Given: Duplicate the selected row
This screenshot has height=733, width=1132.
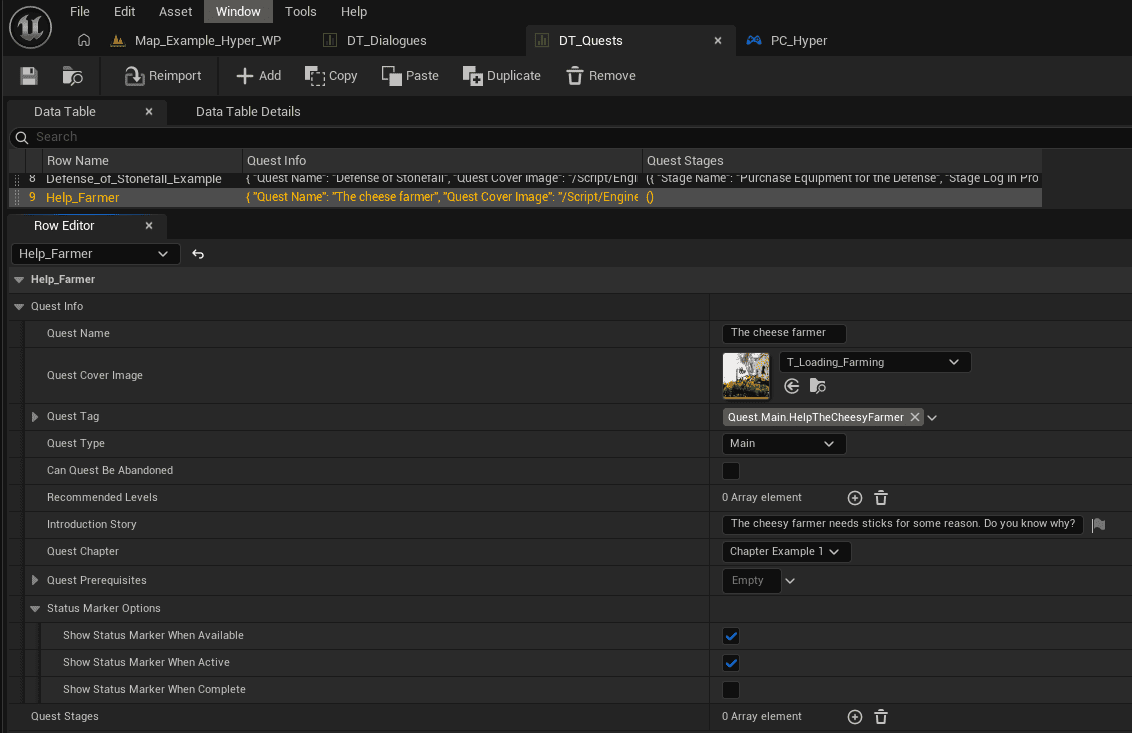Looking at the screenshot, I should tap(502, 76).
